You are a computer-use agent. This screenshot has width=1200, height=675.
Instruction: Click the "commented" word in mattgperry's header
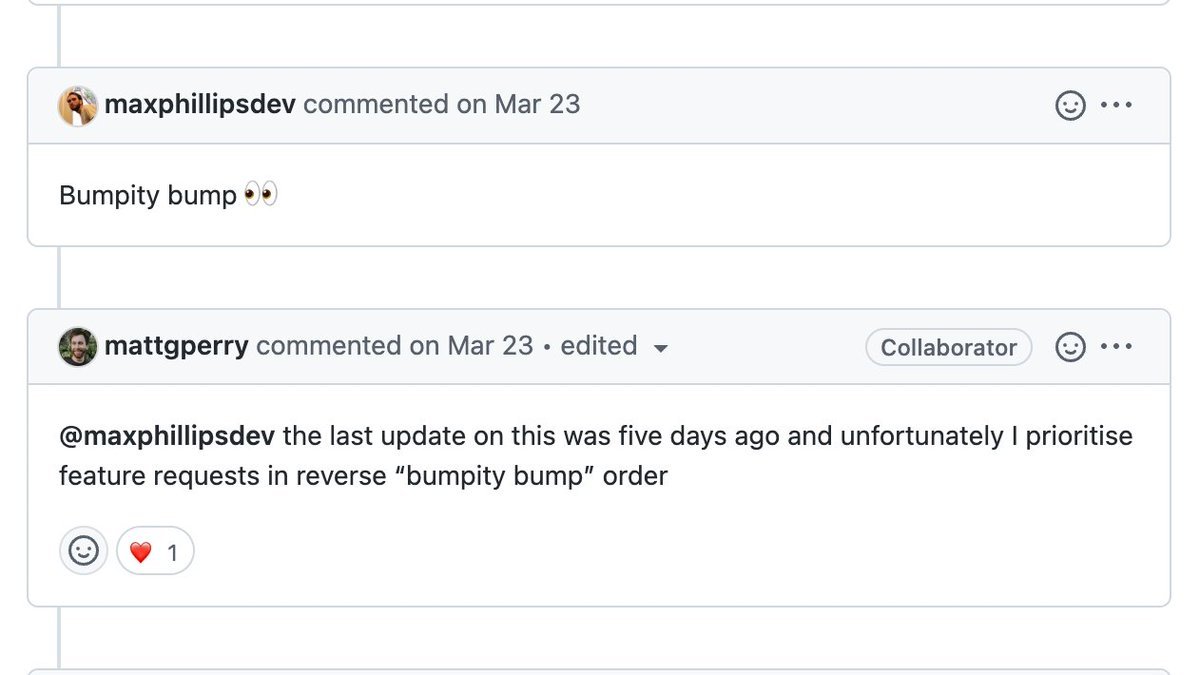coord(328,346)
